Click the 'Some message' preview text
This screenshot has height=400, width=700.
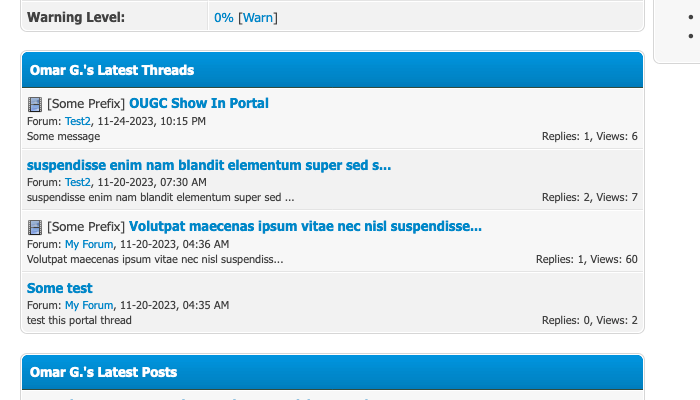coord(64,136)
